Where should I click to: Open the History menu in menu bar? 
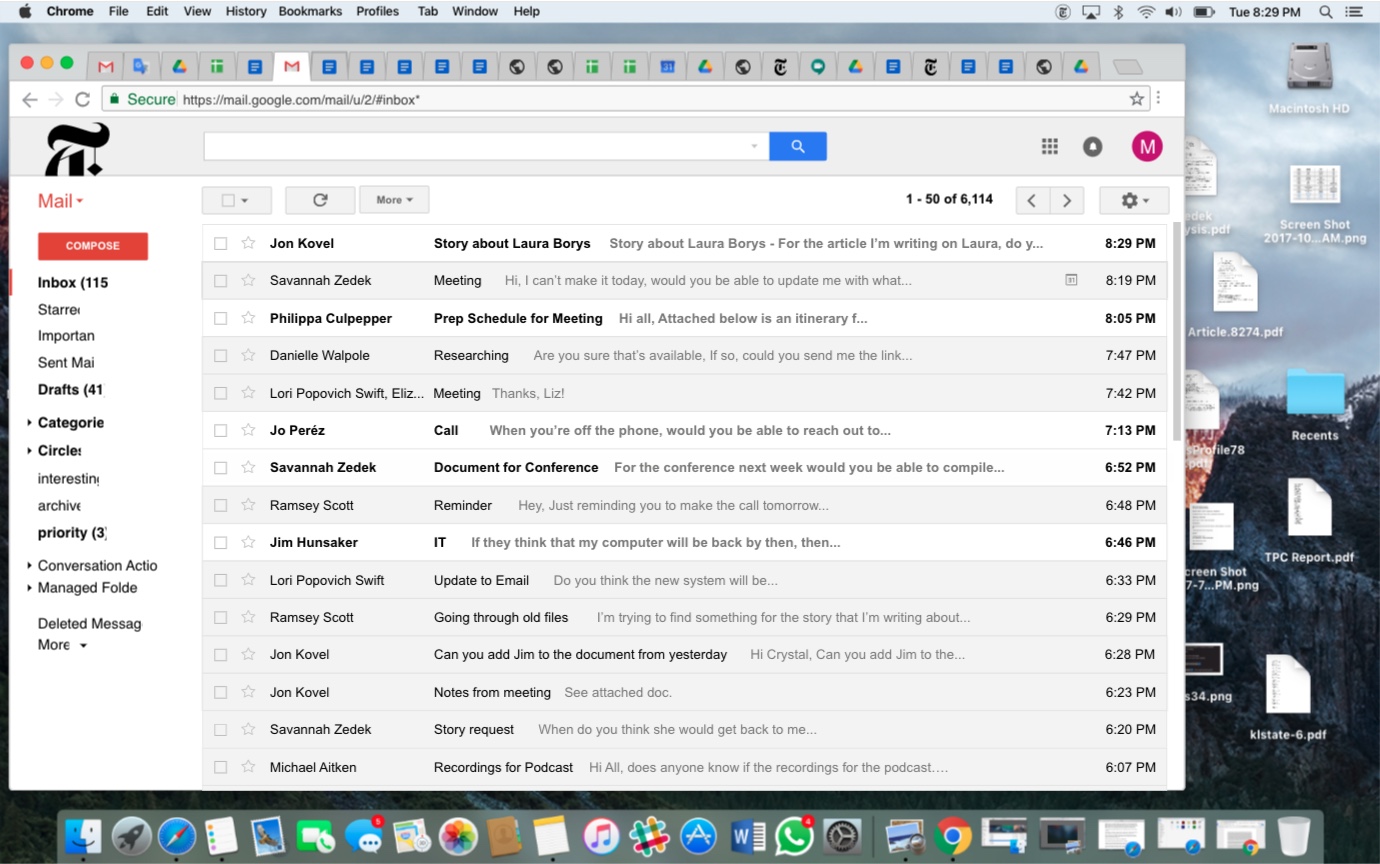point(245,11)
